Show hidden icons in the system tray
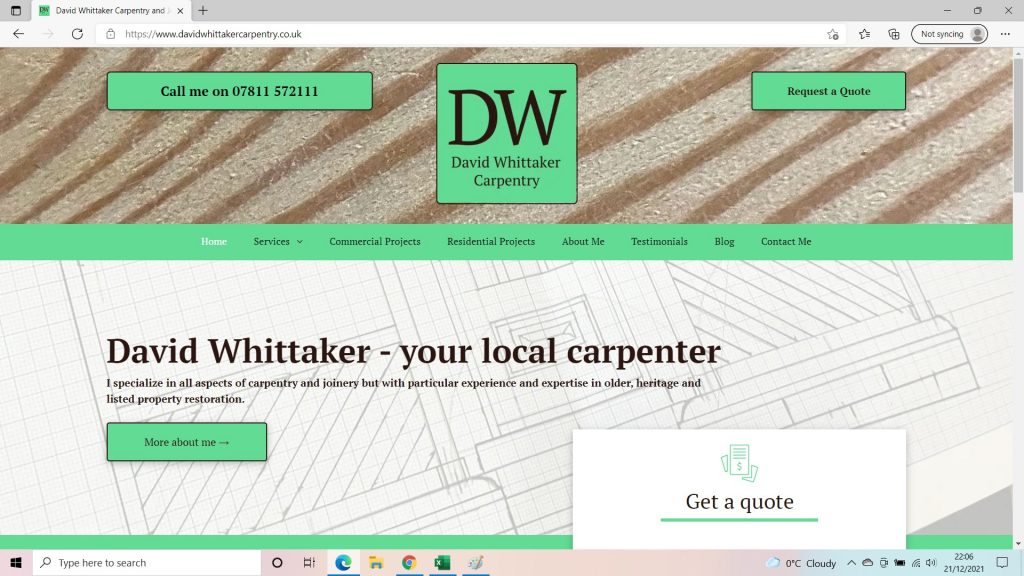The image size is (1024, 576). click(851, 562)
